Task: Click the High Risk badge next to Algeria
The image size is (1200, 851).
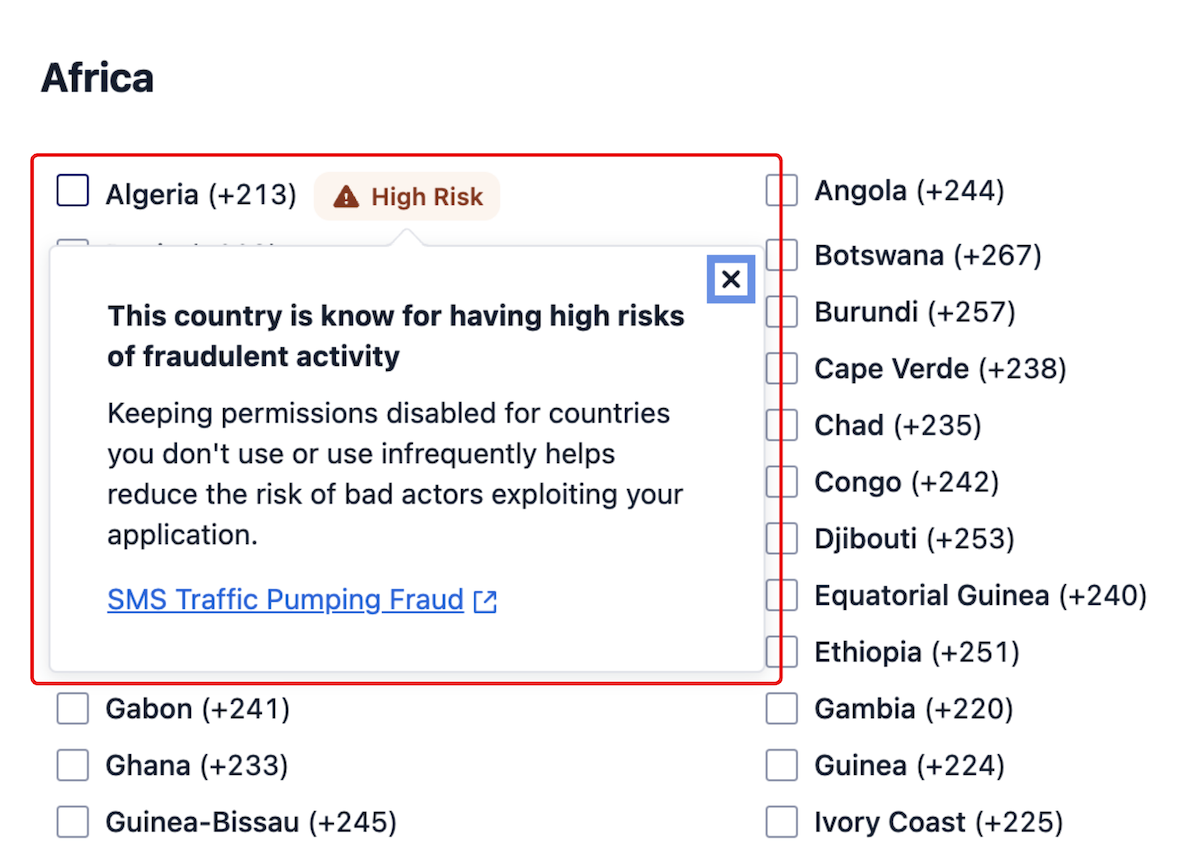Action: tap(407, 196)
